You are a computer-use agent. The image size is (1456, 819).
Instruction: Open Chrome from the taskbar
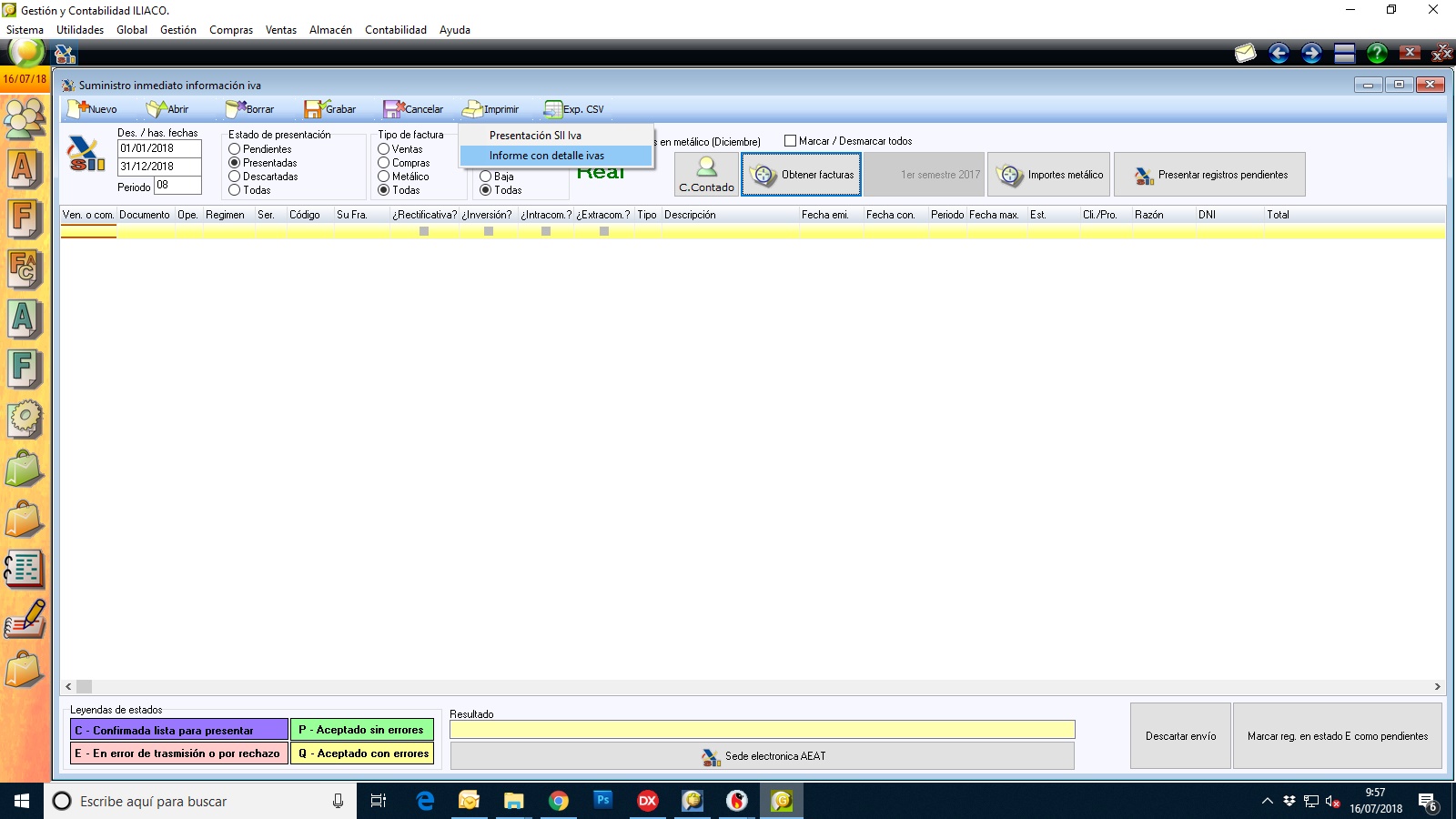[559, 801]
